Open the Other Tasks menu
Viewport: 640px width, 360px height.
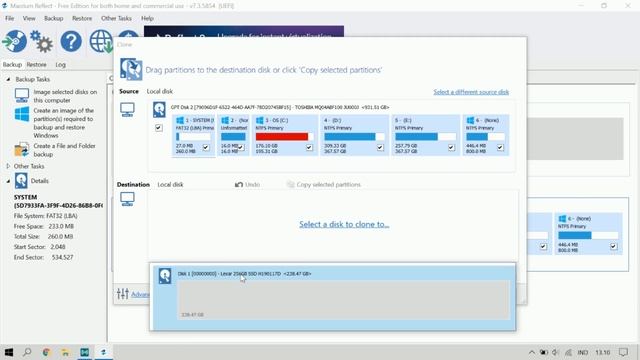click(116, 18)
